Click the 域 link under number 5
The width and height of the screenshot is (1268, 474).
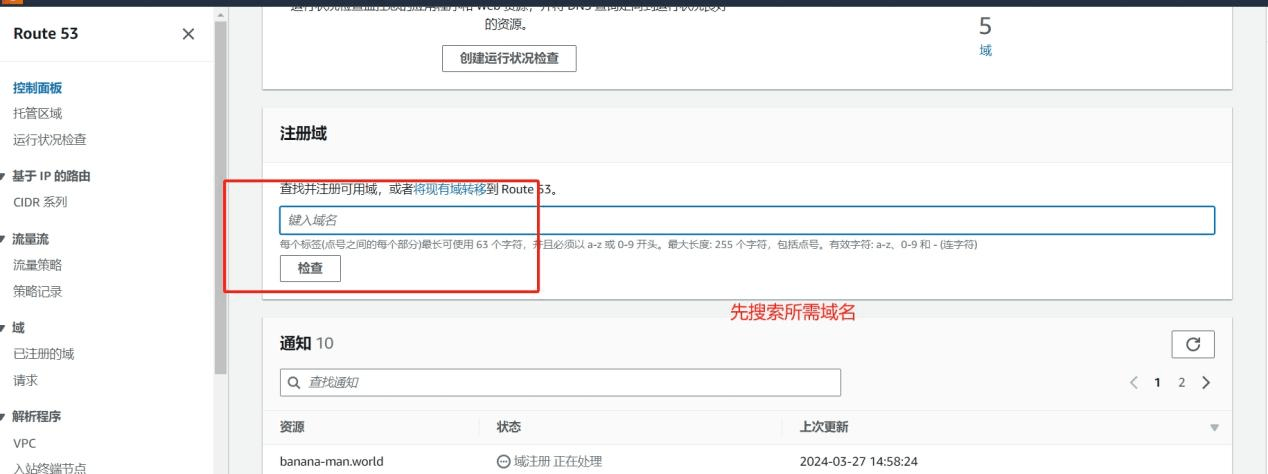coord(985,51)
